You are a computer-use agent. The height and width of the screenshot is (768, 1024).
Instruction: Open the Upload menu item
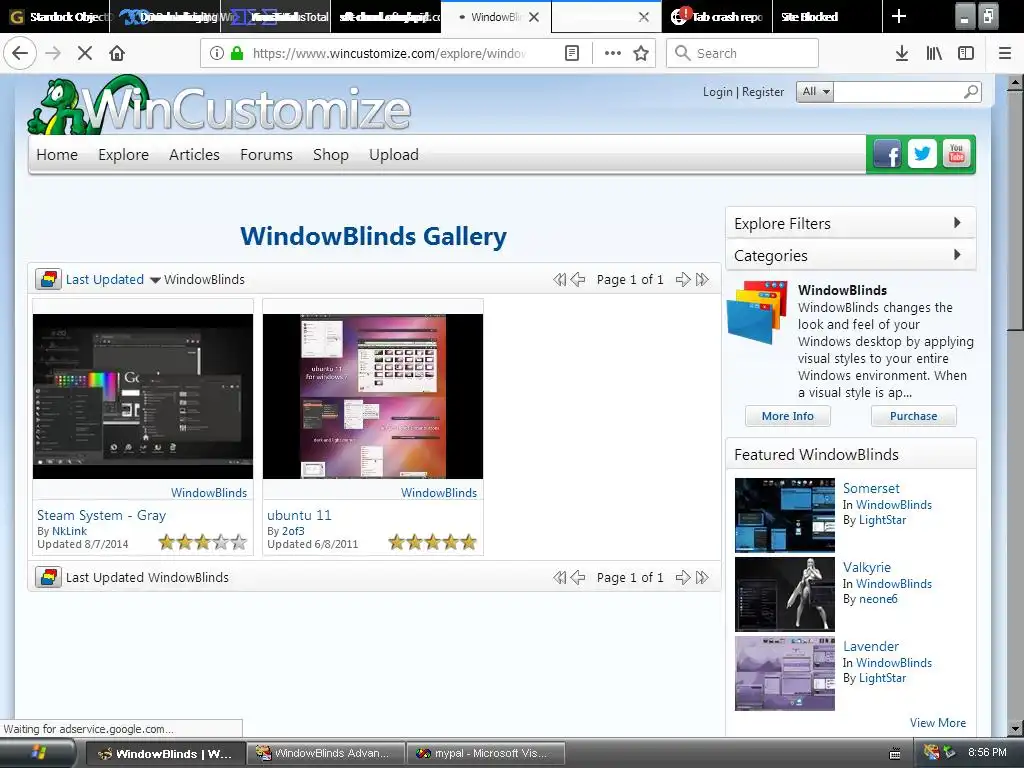(394, 155)
